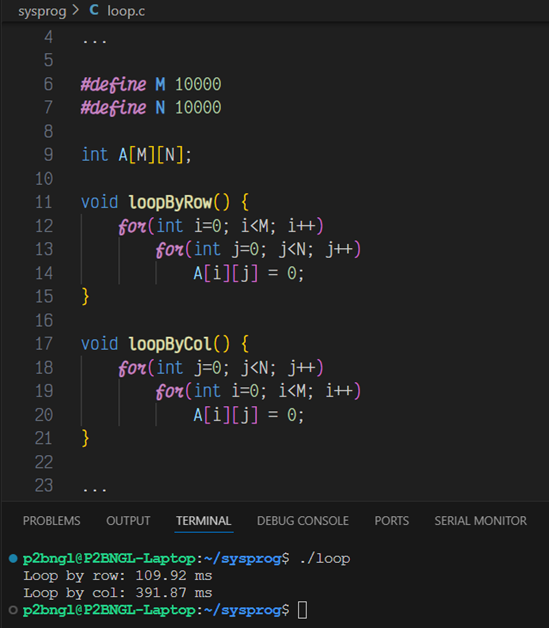Click 'A[i][j] = 0;' on line 14
Viewport: 549px width, 628px height.
pyautogui.click(x=249, y=274)
